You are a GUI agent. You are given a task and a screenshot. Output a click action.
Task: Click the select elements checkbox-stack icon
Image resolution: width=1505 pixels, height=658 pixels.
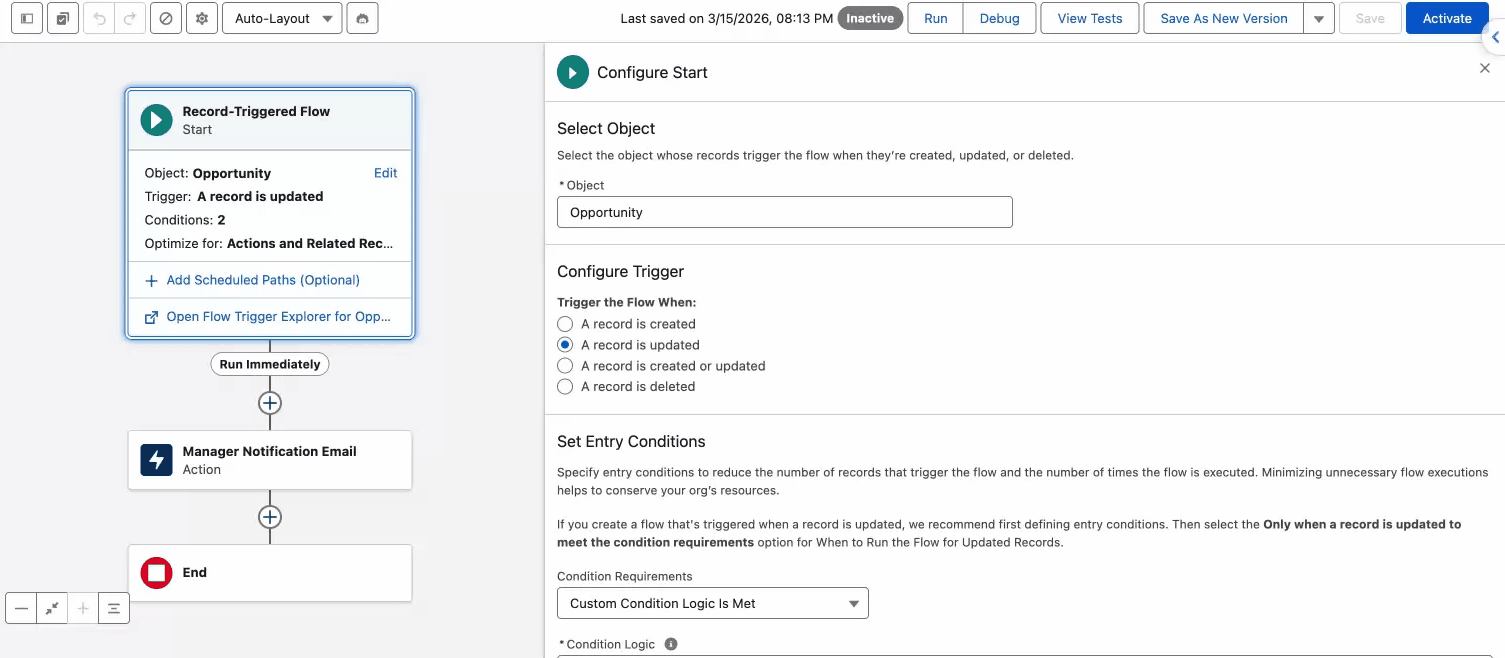coord(62,18)
